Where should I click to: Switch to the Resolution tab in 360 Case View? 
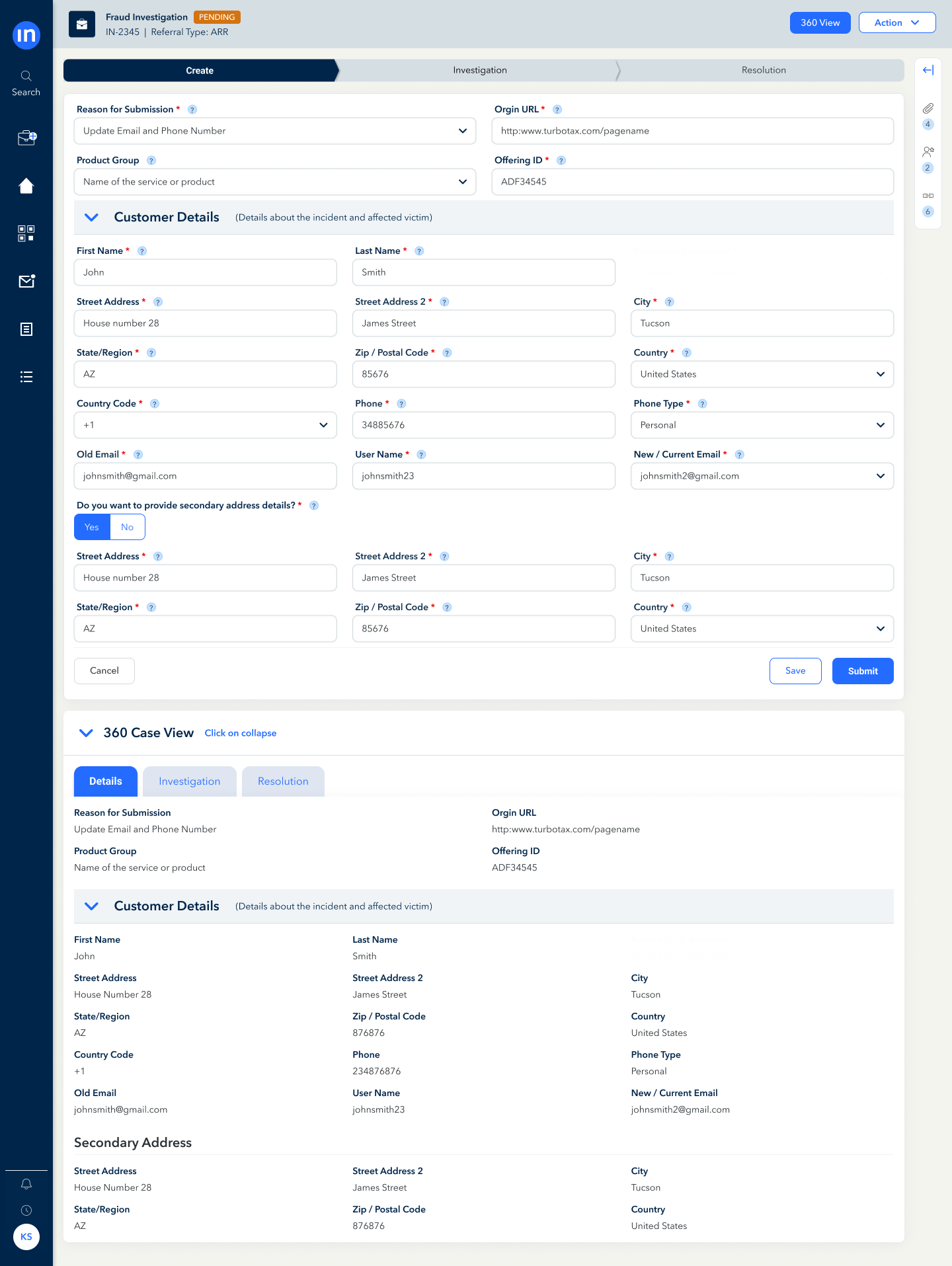click(x=283, y=781)
